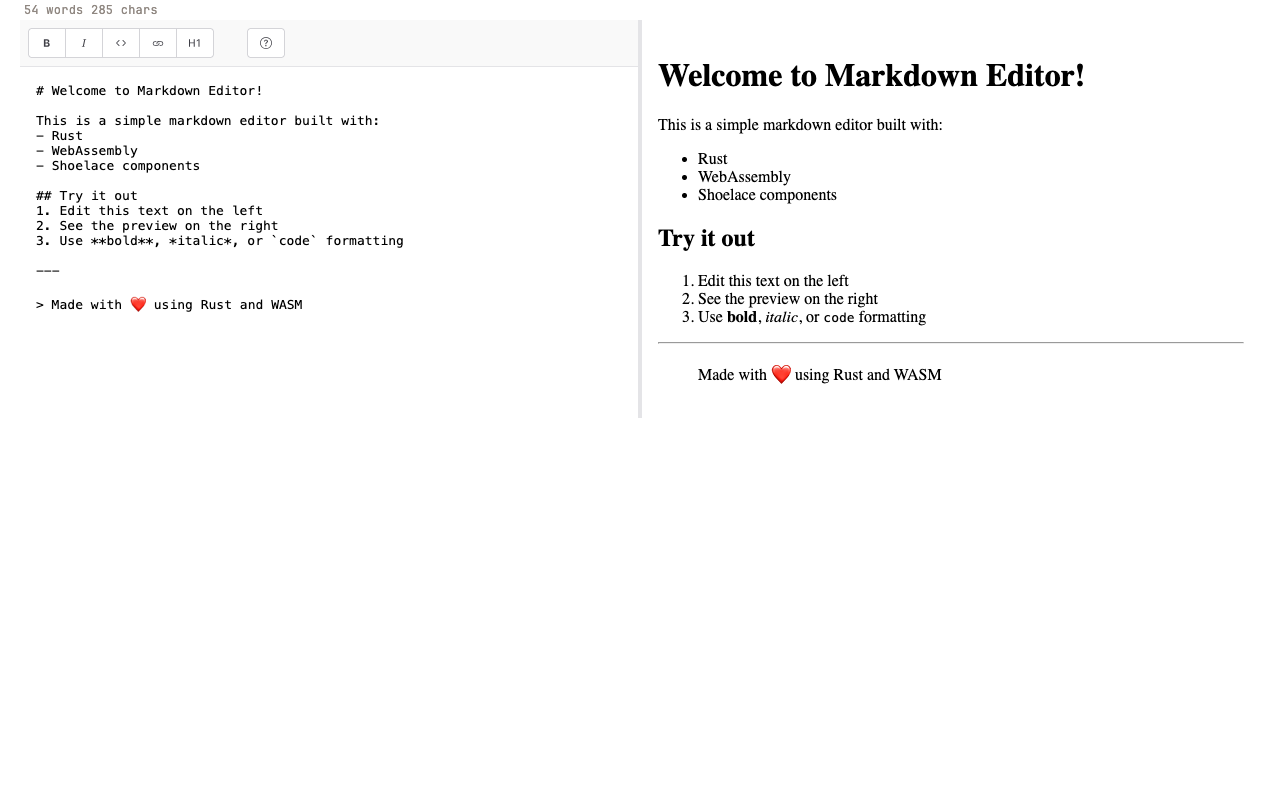The width and height of the screenshot is (1280, 800).
Task: Click the 'Shoelace components' bullet in the preview
Action: tap(767, 195)
